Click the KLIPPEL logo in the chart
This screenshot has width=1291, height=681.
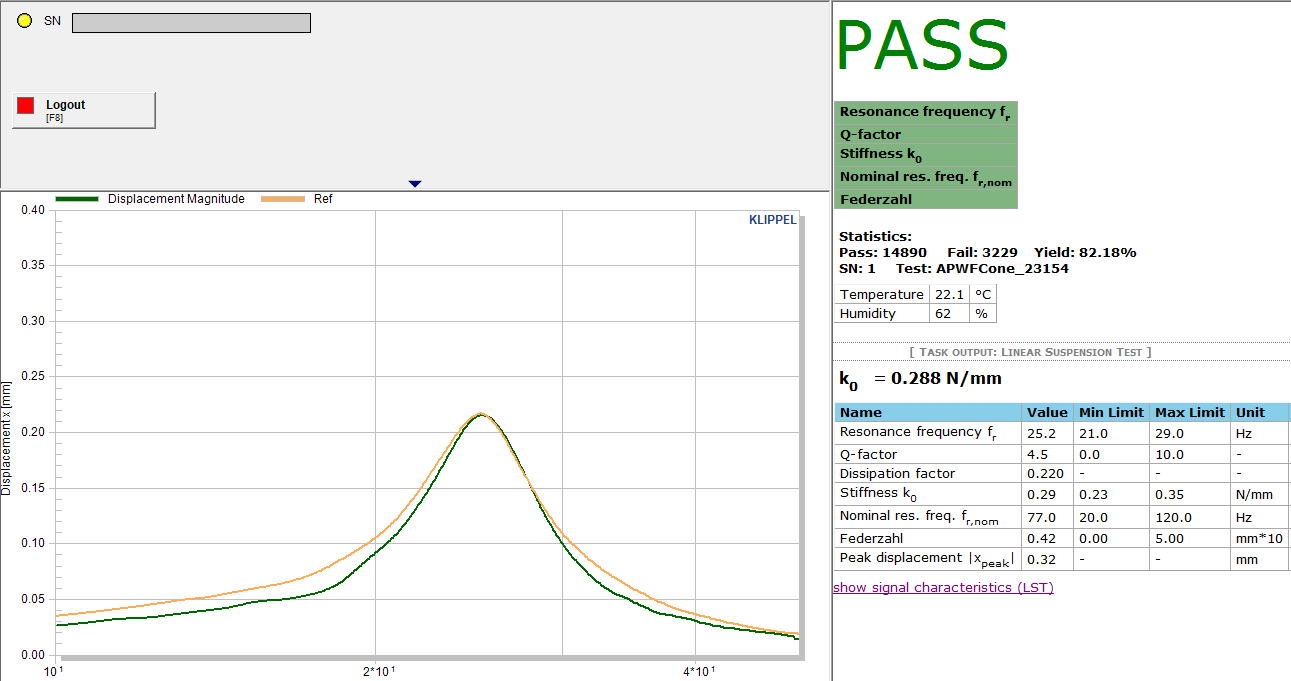[x=772, y=220]
